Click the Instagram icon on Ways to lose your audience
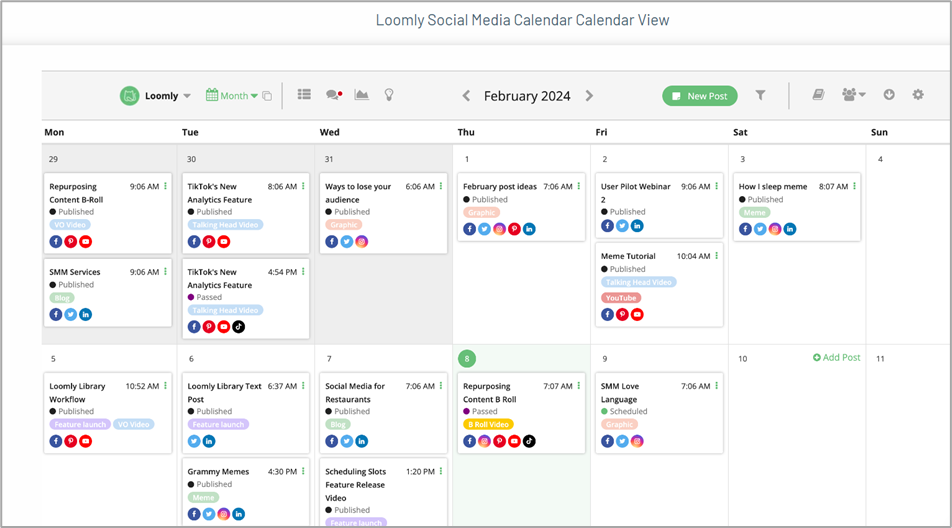The height and width of the screenshot is (528, 952). (x=361, y=242)
